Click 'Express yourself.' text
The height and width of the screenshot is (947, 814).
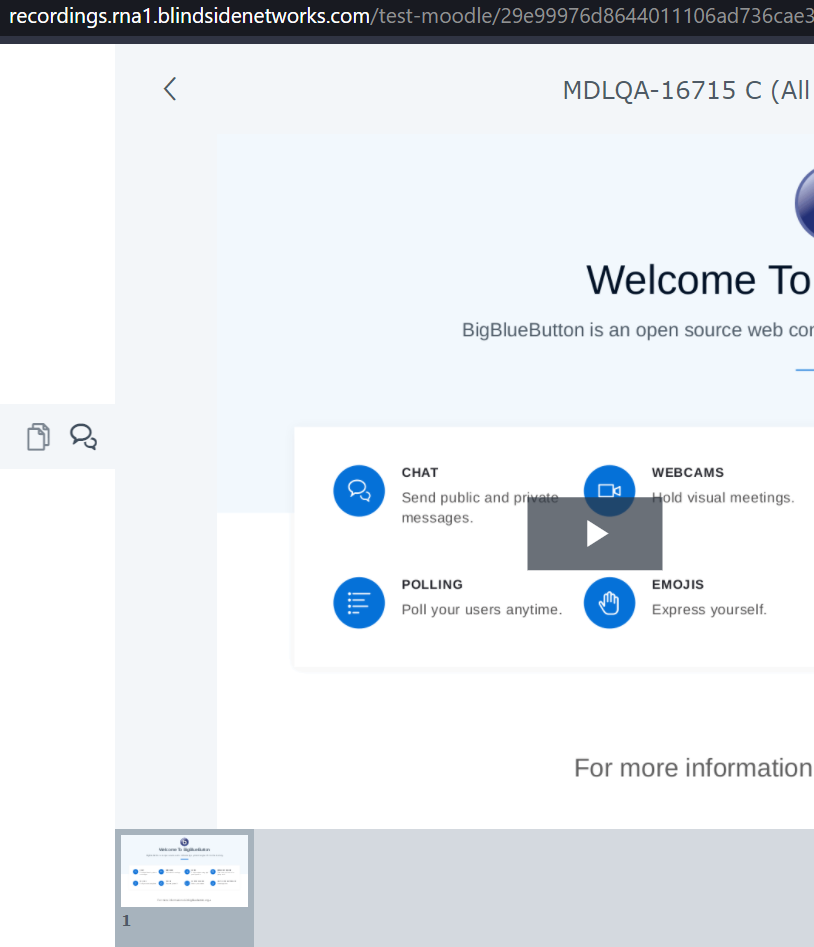[x=709, y=609]
